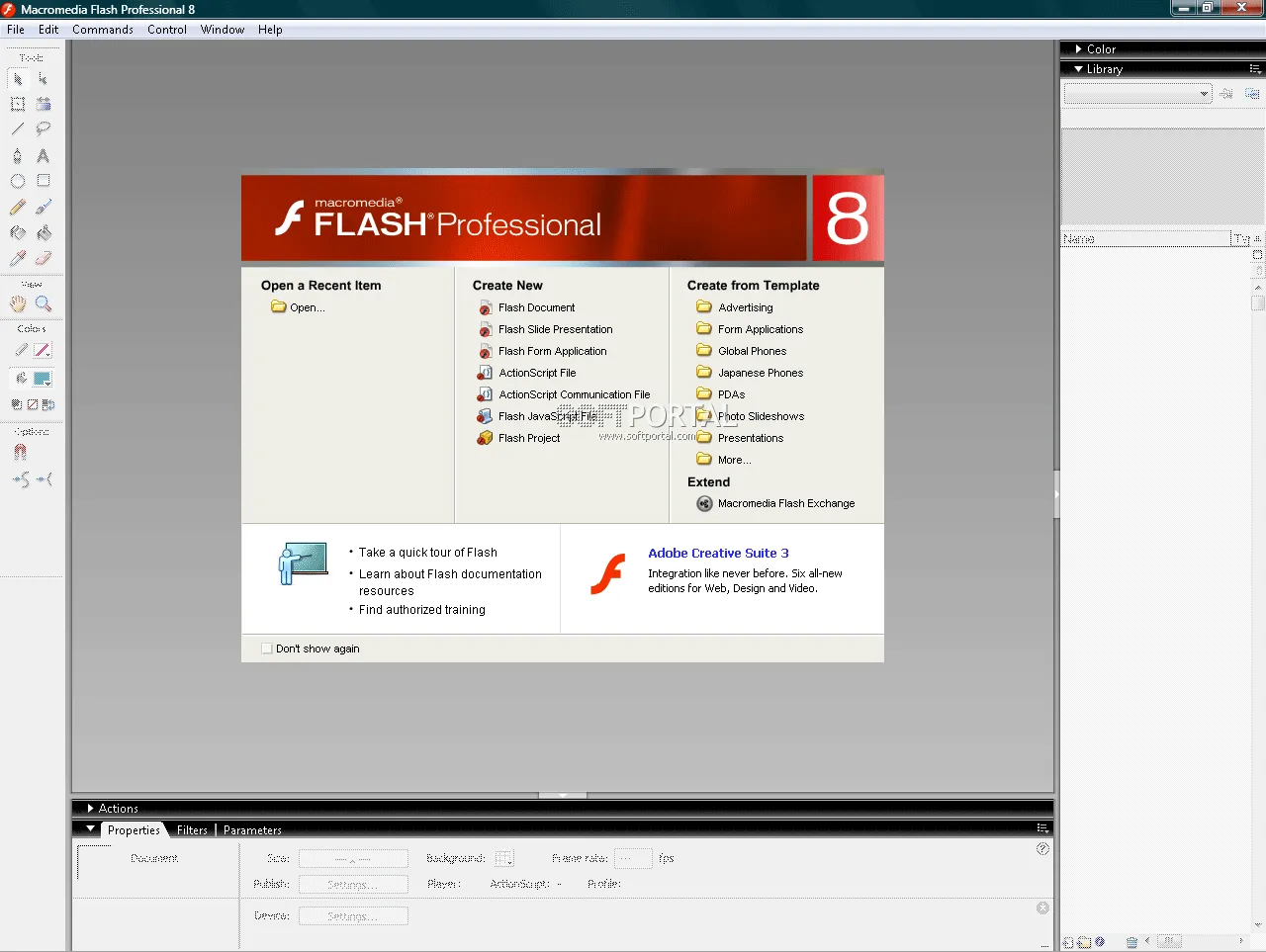The height and width of the screenshot is (952, 1266).
Task: Select the Ink Bottle tool
Action: tap(18, 233)
